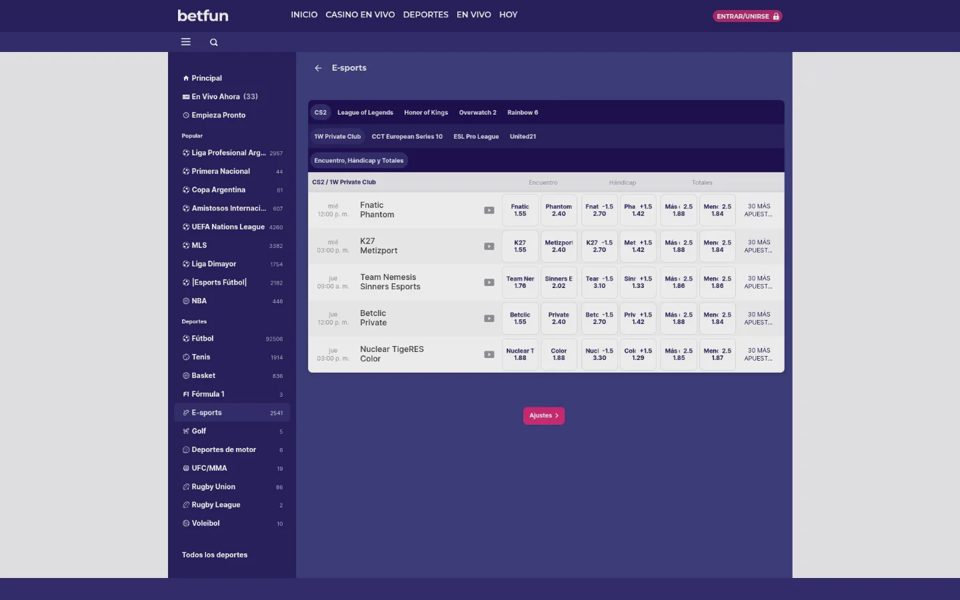Click the ball icon beside Copa Argentina
The image size is (960, 600).
coord(186,190)
